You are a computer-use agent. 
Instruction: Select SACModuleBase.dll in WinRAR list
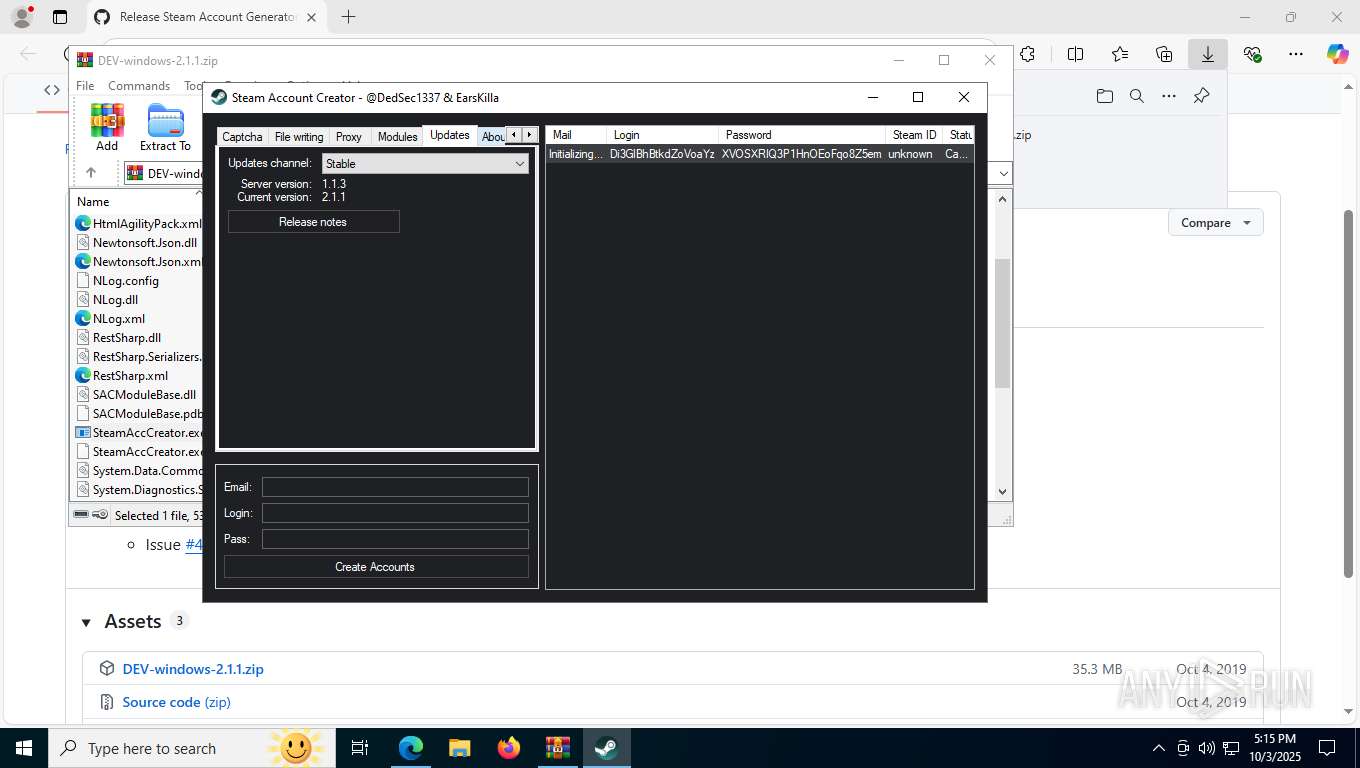(137, 395)
